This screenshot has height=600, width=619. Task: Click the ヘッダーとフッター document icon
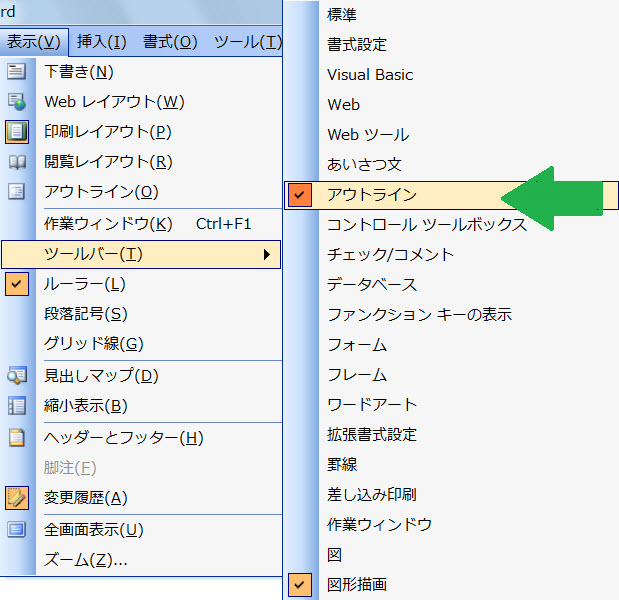click(x=17, y=438)
